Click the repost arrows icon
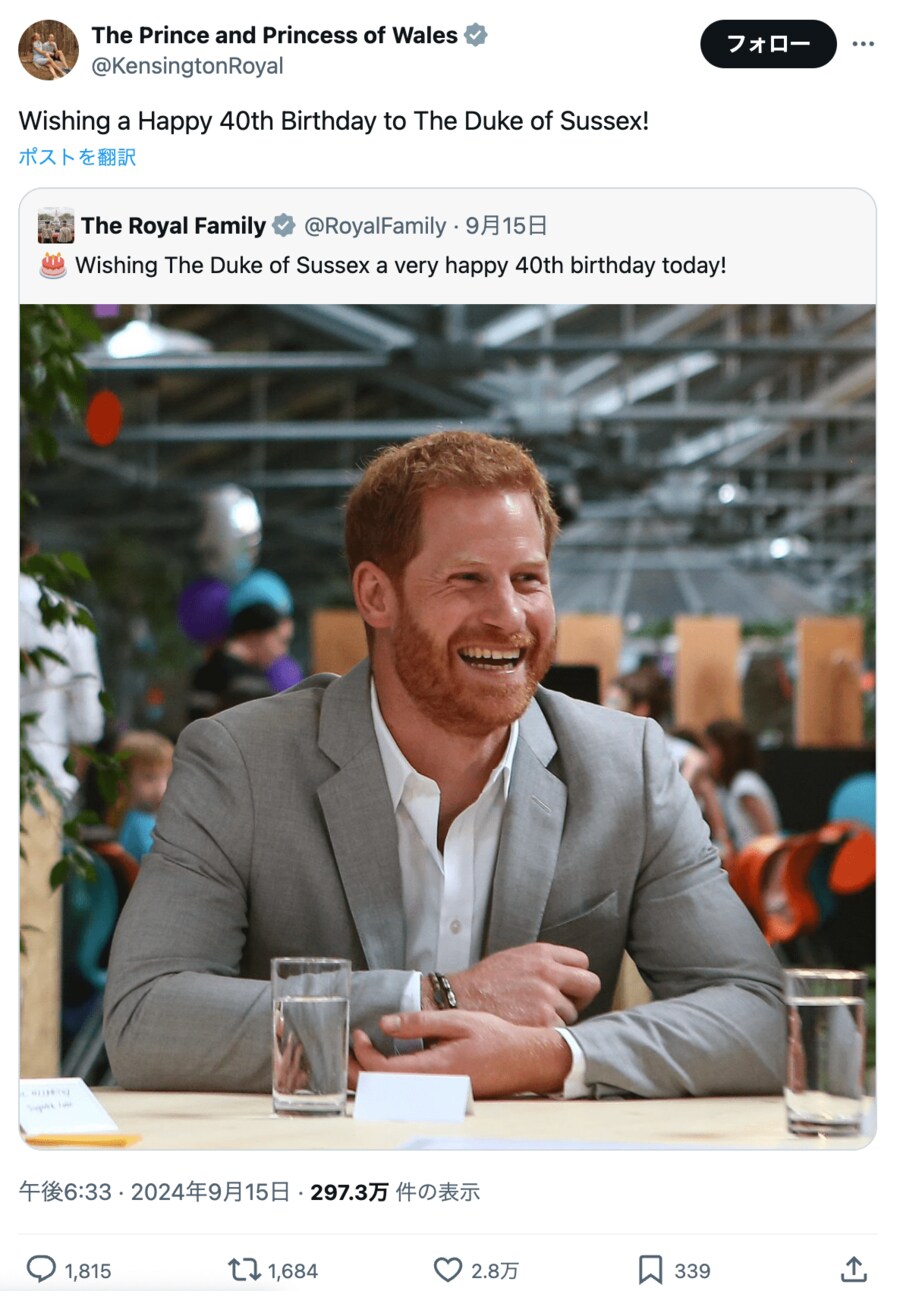The width and height of the screenshot is (900, 1291). [x=244, y=1269]
